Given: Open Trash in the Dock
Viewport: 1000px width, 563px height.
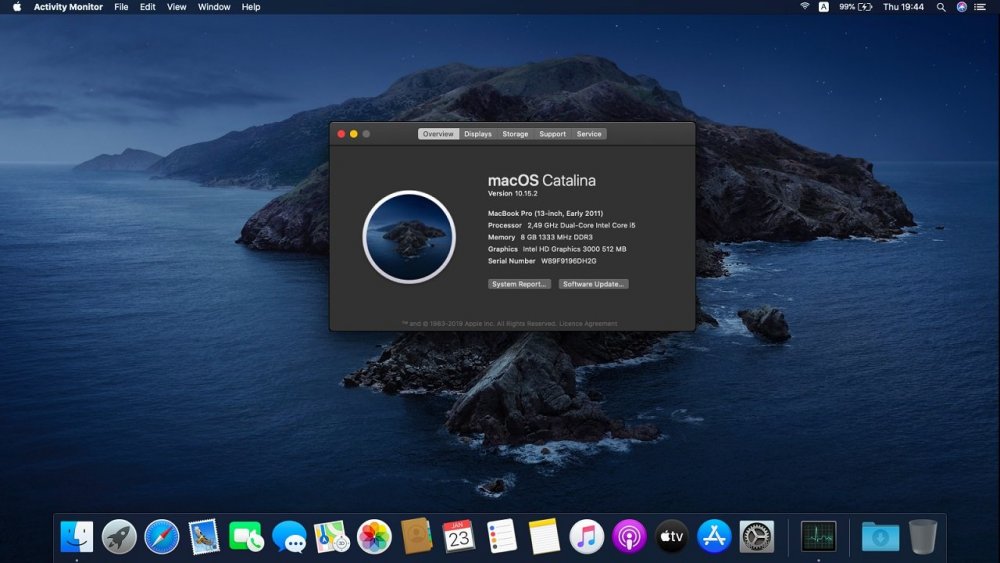Looking at the screenshot, I should [x=923, y=536].
